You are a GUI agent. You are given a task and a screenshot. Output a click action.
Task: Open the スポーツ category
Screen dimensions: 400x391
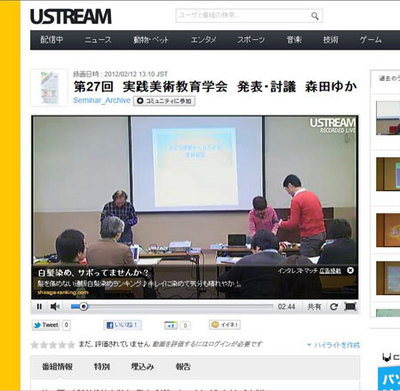pyautogui.click(x=251, y=40)
